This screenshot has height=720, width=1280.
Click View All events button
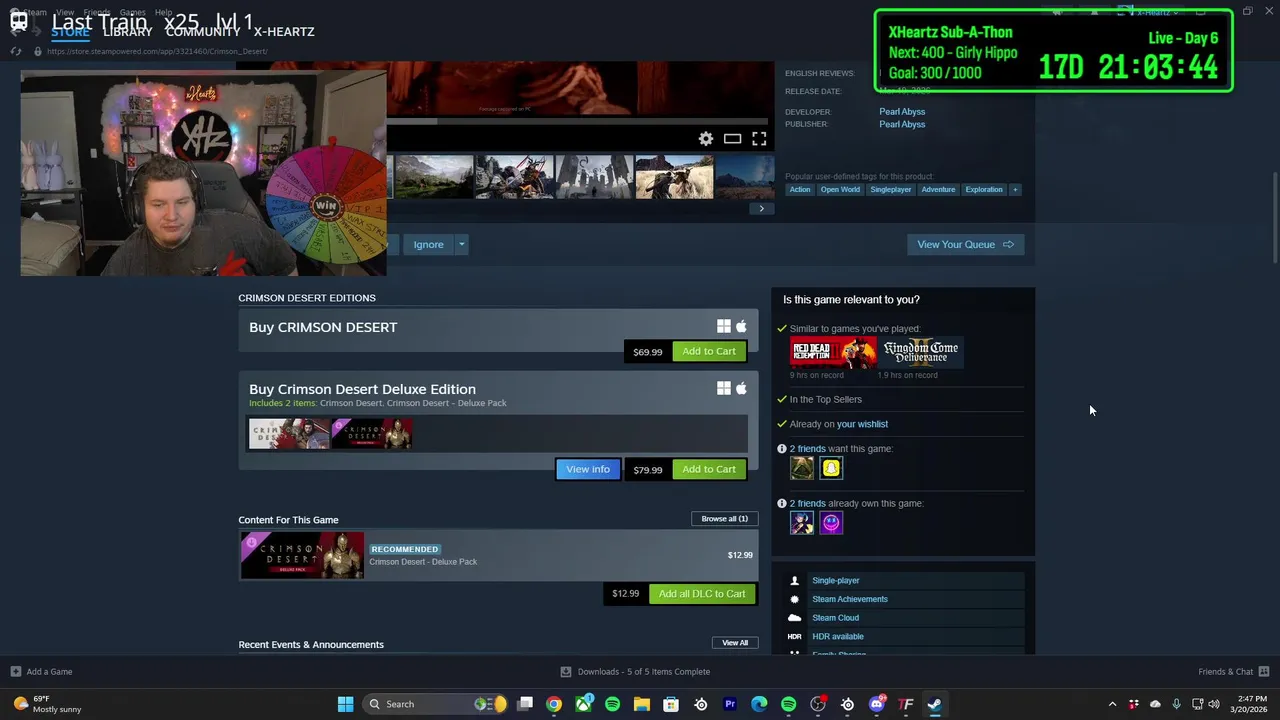[735, 643]
